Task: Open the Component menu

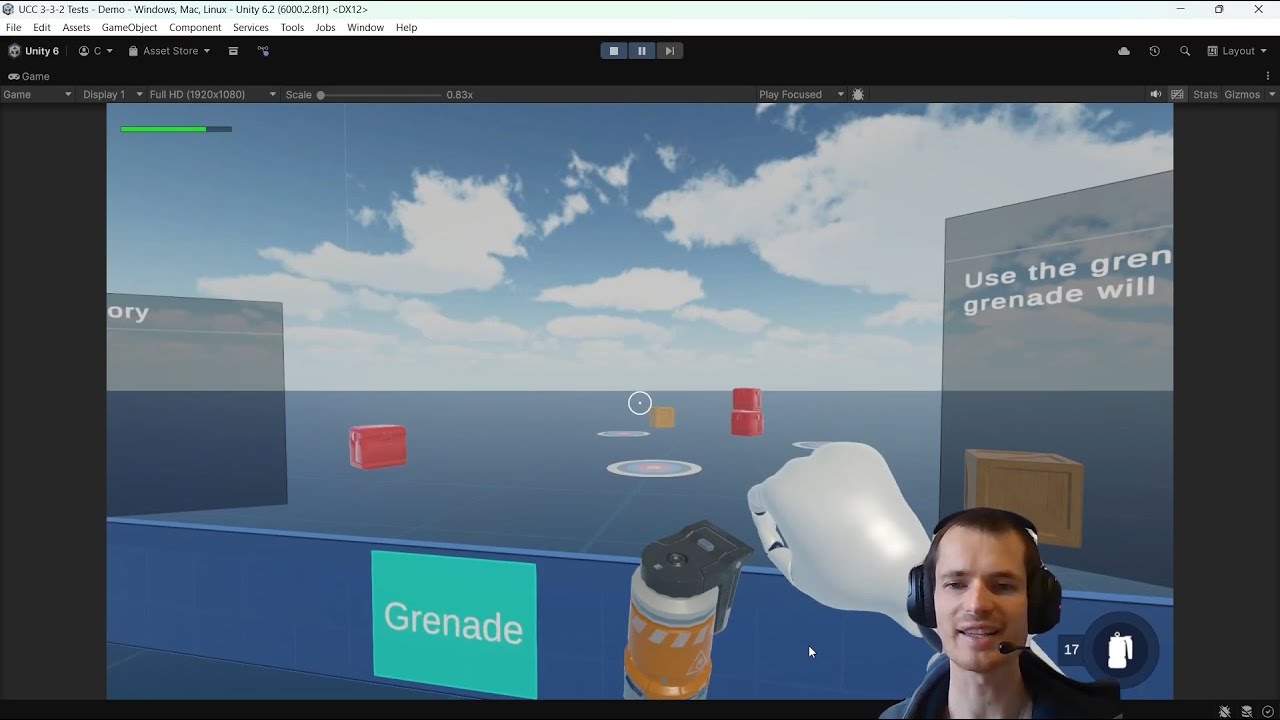Action: tap(195, 27)
